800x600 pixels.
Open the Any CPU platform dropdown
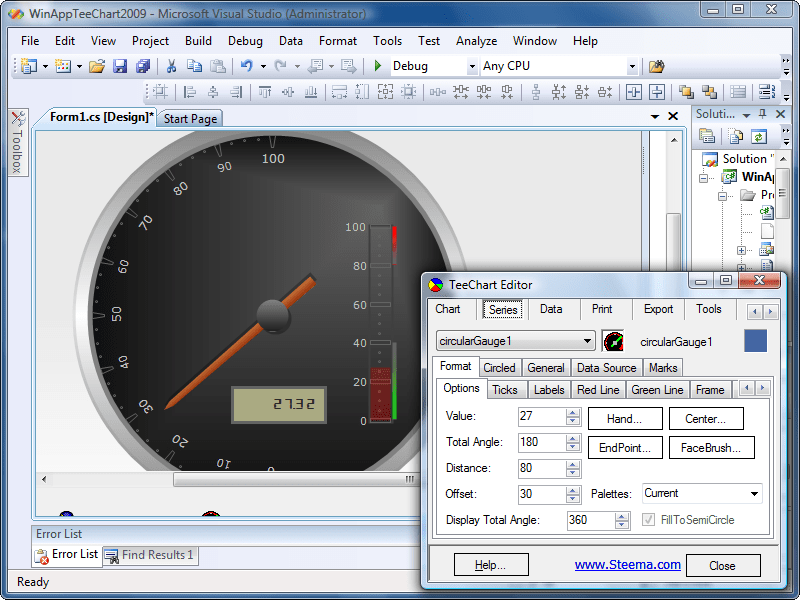coord(632,66)
